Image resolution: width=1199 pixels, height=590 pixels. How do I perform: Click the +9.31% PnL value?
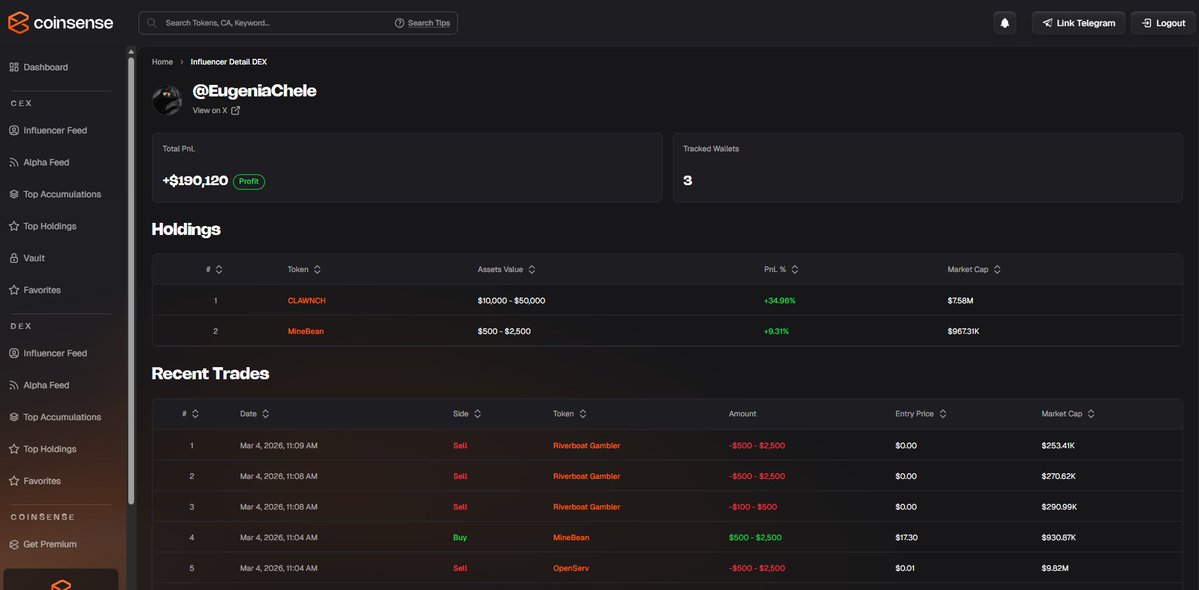pyautogui.click(x=776, y=331)
